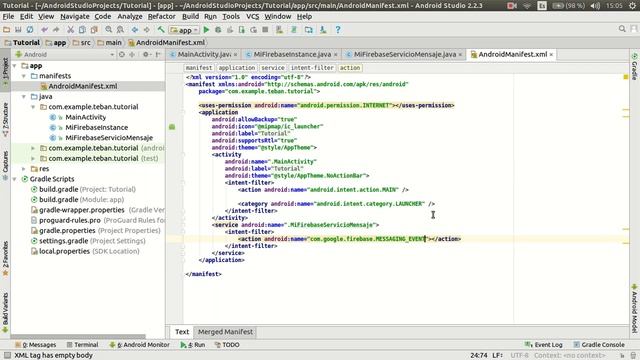Open the Gradle Console
The height and width of the screenshot is (360, 640).
click(x=599, y=345)
